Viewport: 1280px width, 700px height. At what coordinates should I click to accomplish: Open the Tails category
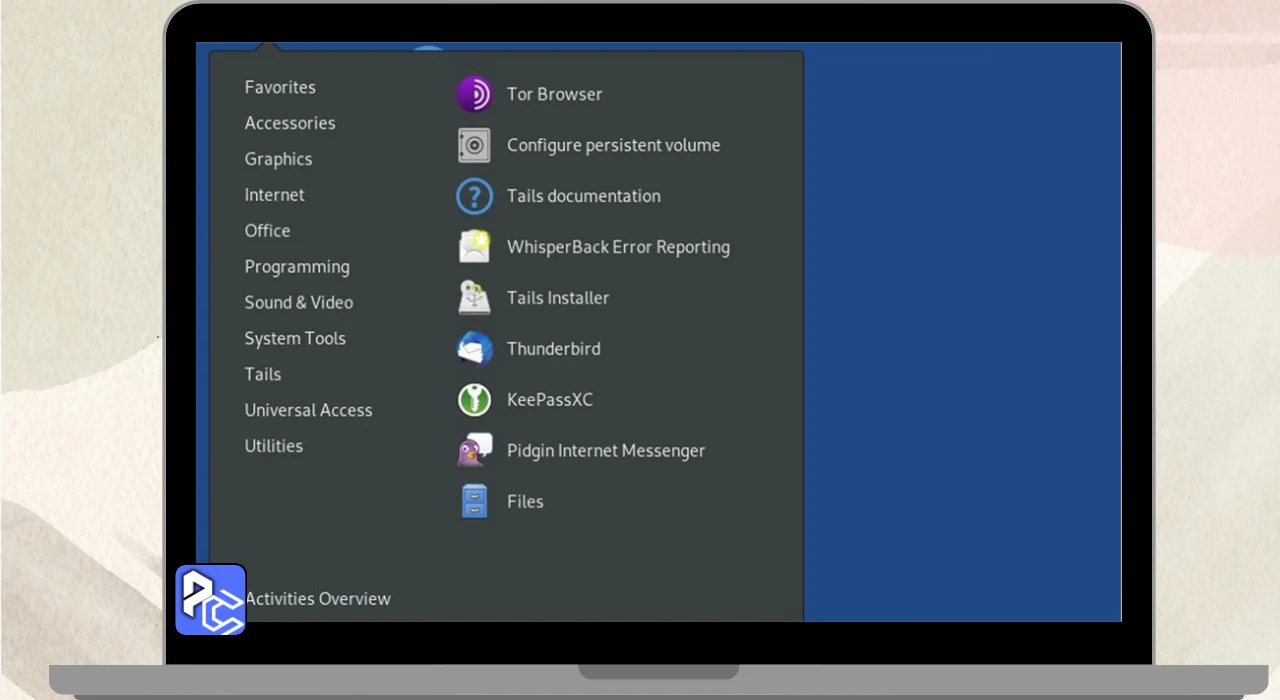click(x=263, y=374)
